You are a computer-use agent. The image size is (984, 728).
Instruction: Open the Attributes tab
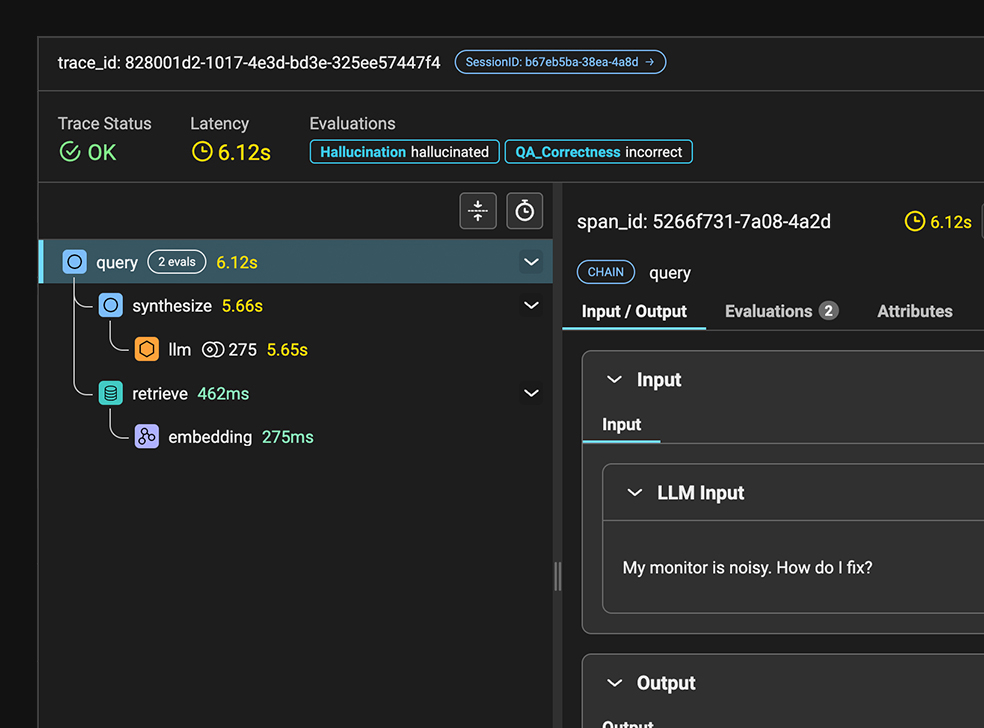(x=914, y=311)
